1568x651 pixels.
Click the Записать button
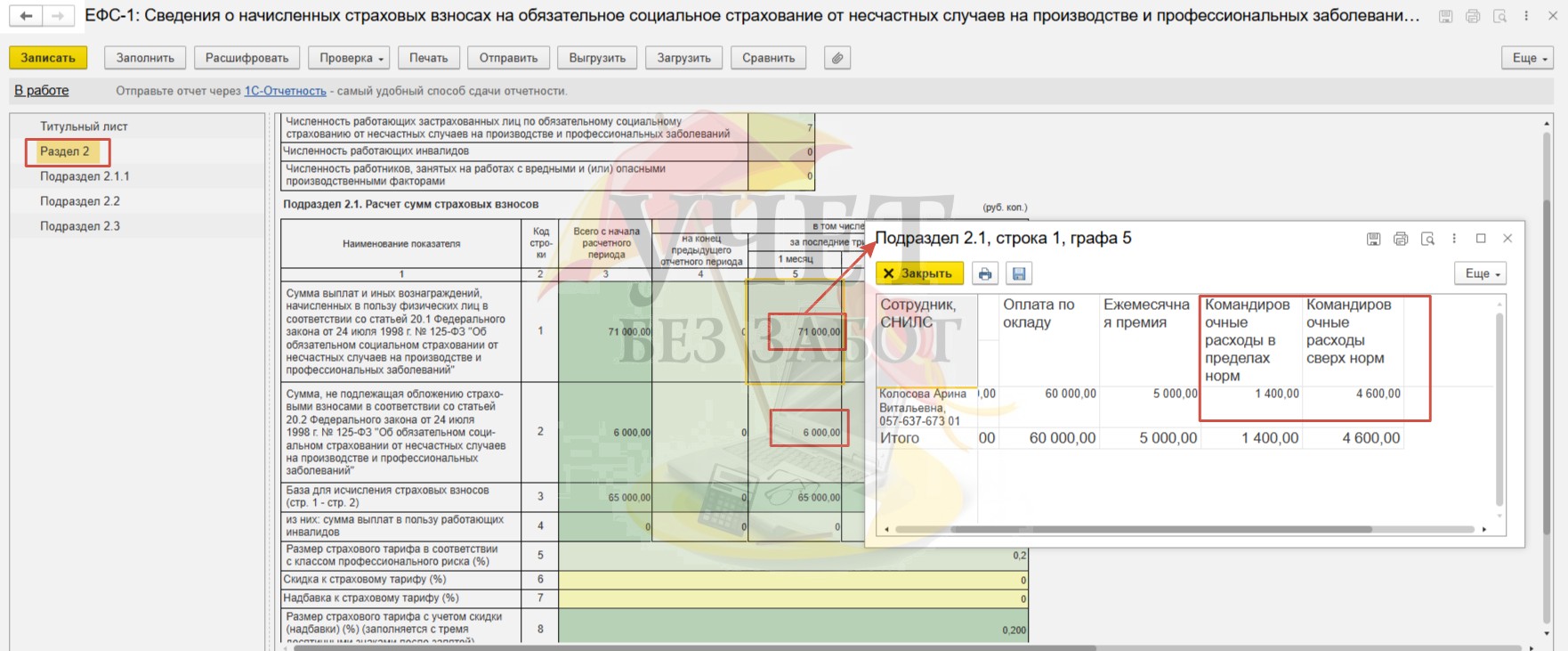tap(48, 58)
